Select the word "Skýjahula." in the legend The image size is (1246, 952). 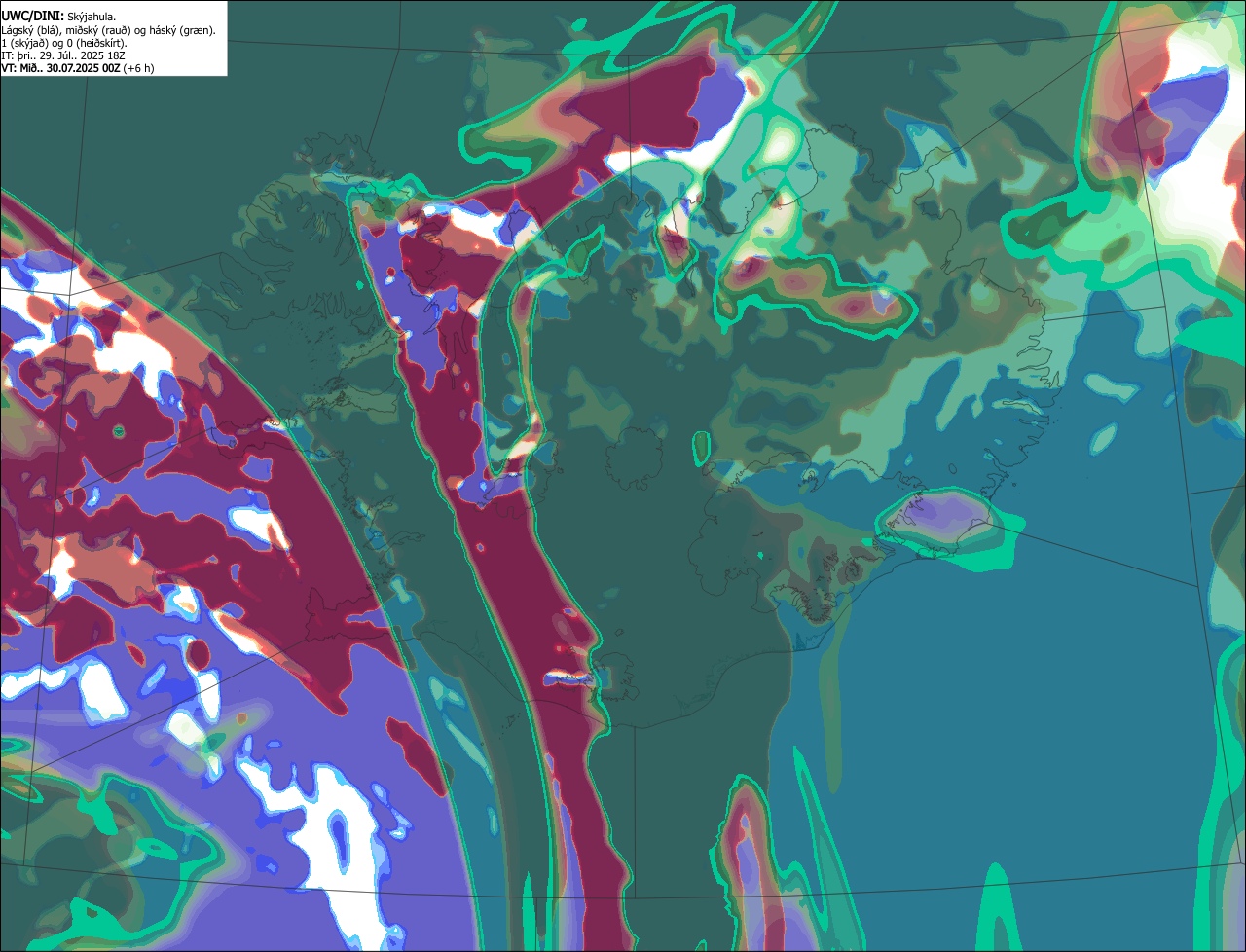pyautogui.click(x=92, y=18)
